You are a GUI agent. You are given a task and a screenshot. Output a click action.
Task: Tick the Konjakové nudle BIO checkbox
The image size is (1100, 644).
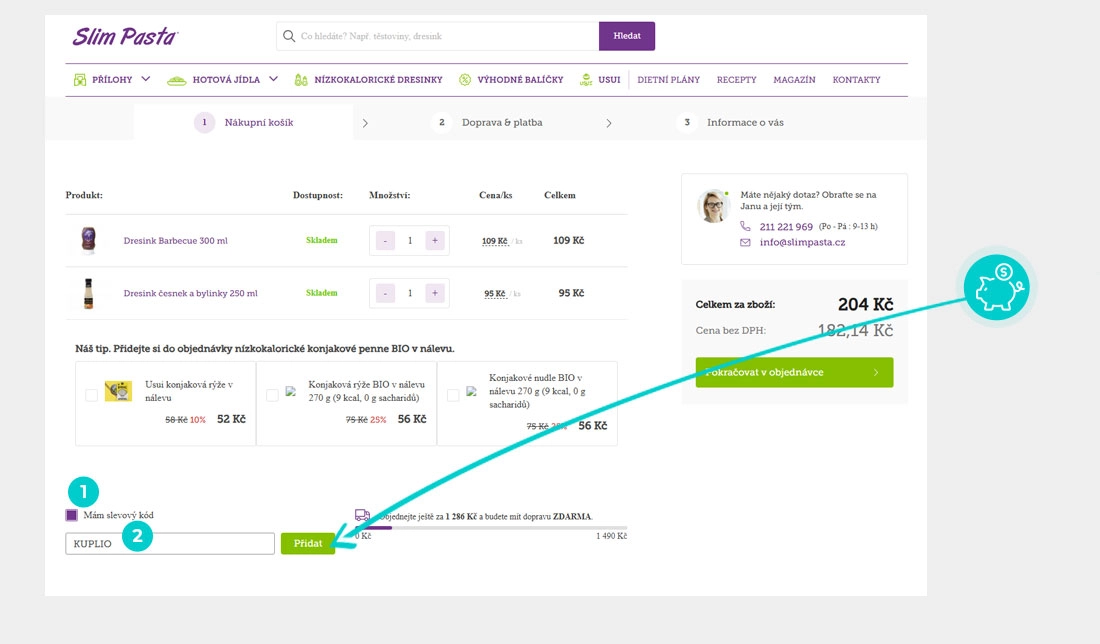(x=453, y=395)
